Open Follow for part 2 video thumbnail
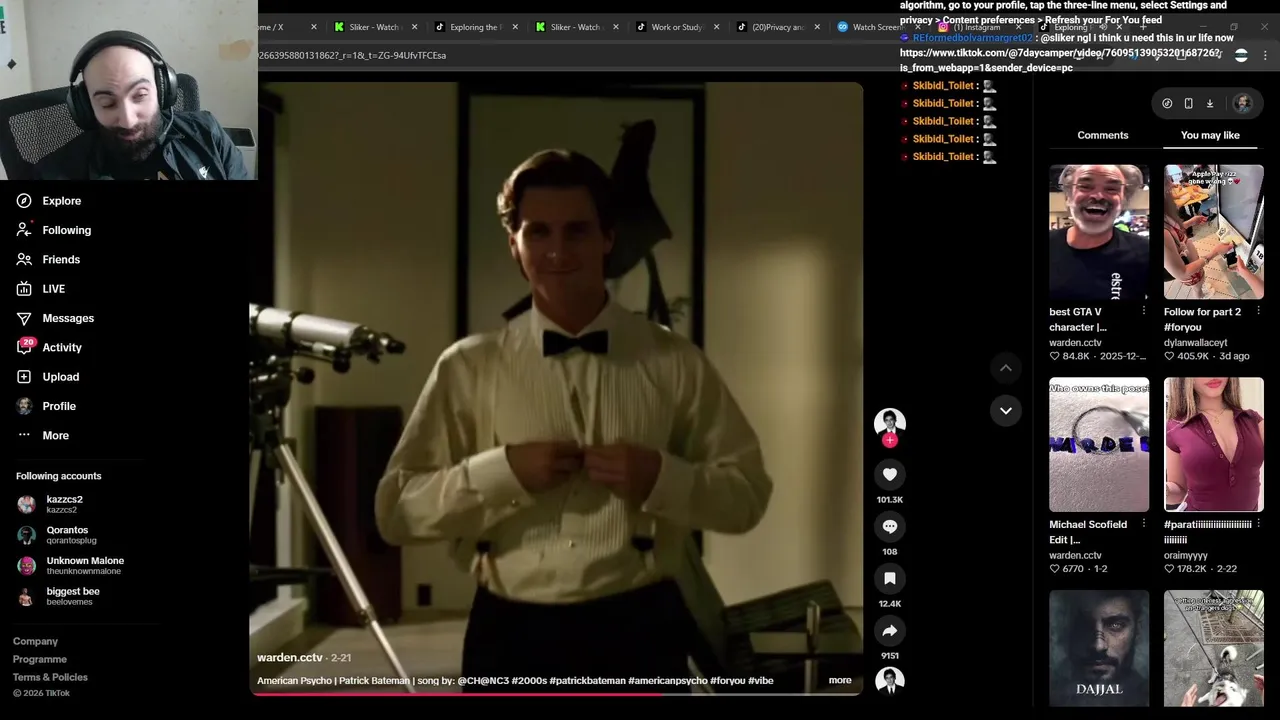Viewport: 1280px width, 720px height. point(1213,232)
